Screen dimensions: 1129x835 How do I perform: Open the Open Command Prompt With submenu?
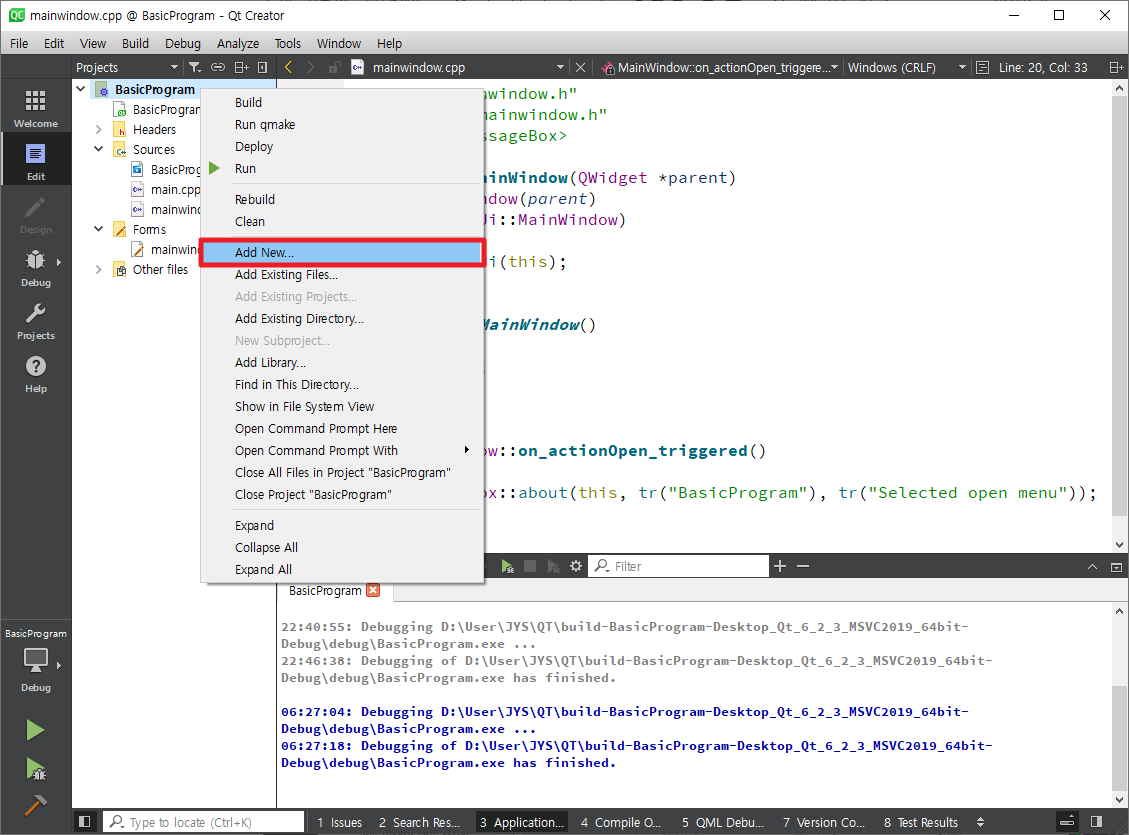pyautogui.click(x=341, y=451)
